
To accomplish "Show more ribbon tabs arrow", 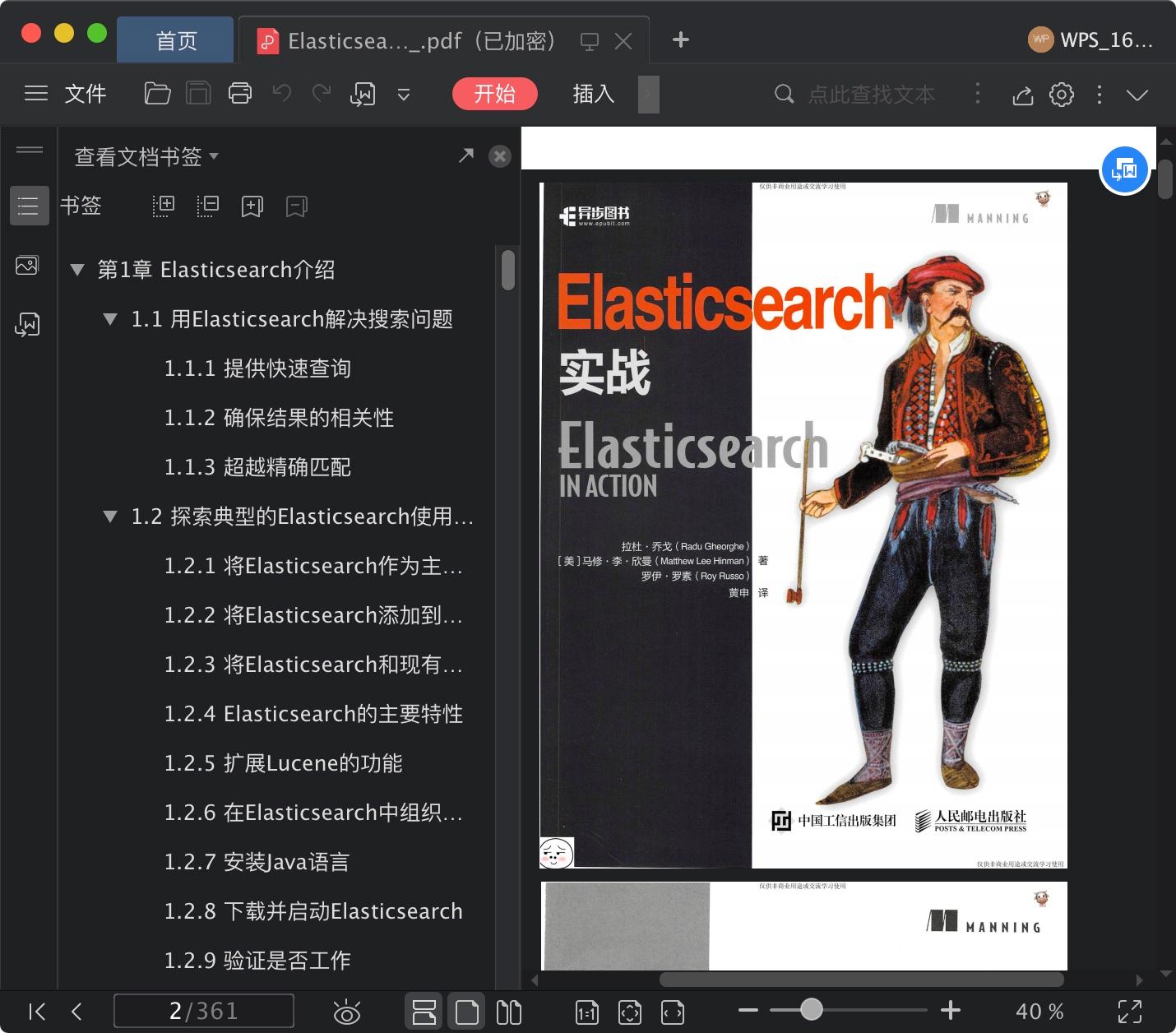I will coord(648,94).
